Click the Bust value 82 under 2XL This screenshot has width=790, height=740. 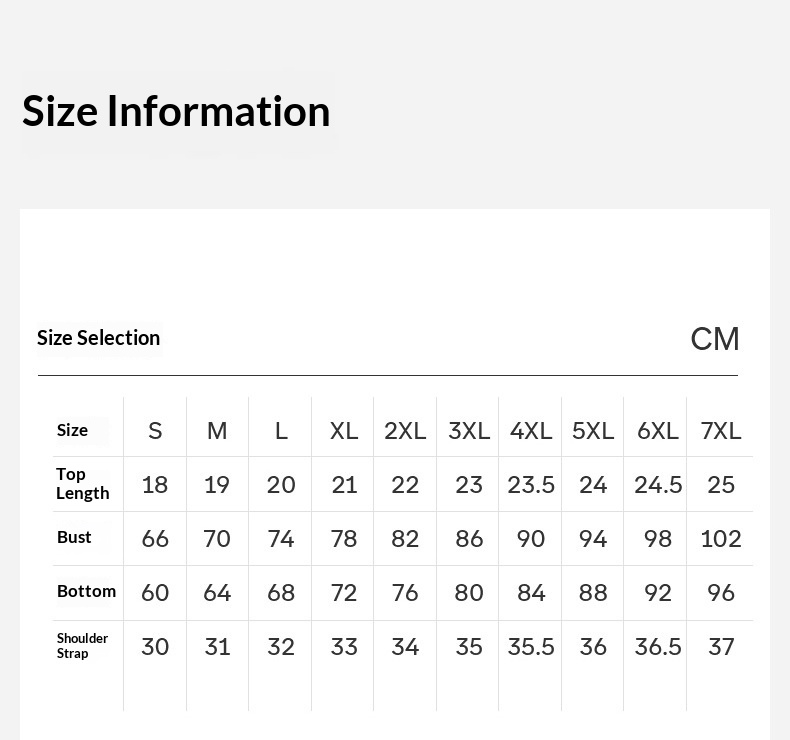tap(405, 538)
